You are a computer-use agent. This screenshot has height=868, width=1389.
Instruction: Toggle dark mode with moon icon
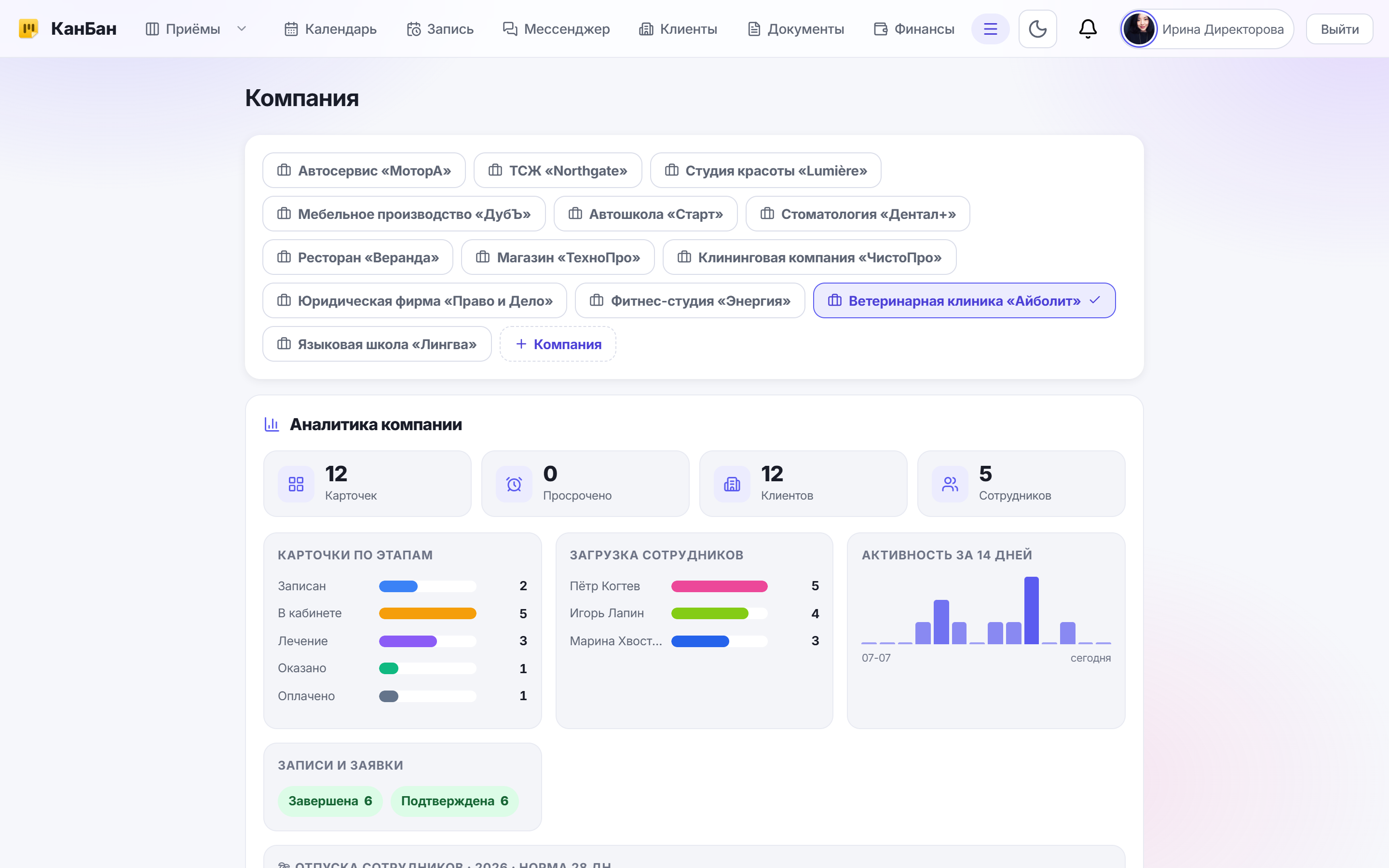tap(1037, 29)
